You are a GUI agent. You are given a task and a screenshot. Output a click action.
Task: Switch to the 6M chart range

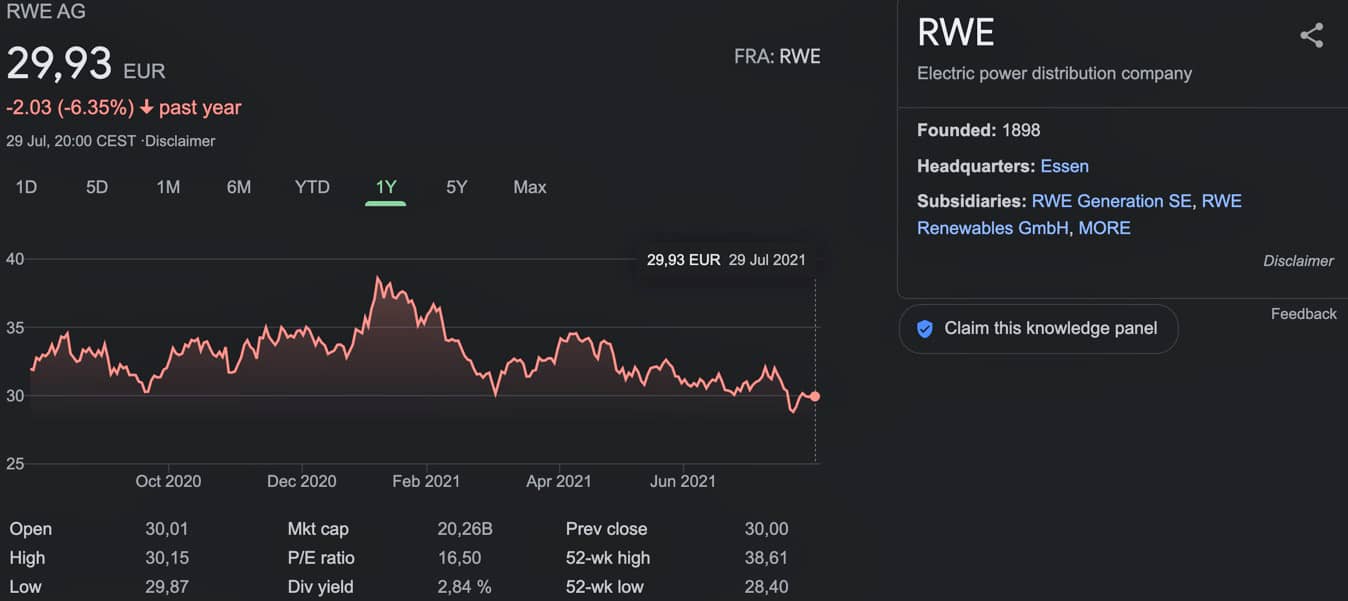tap(239, 187)
